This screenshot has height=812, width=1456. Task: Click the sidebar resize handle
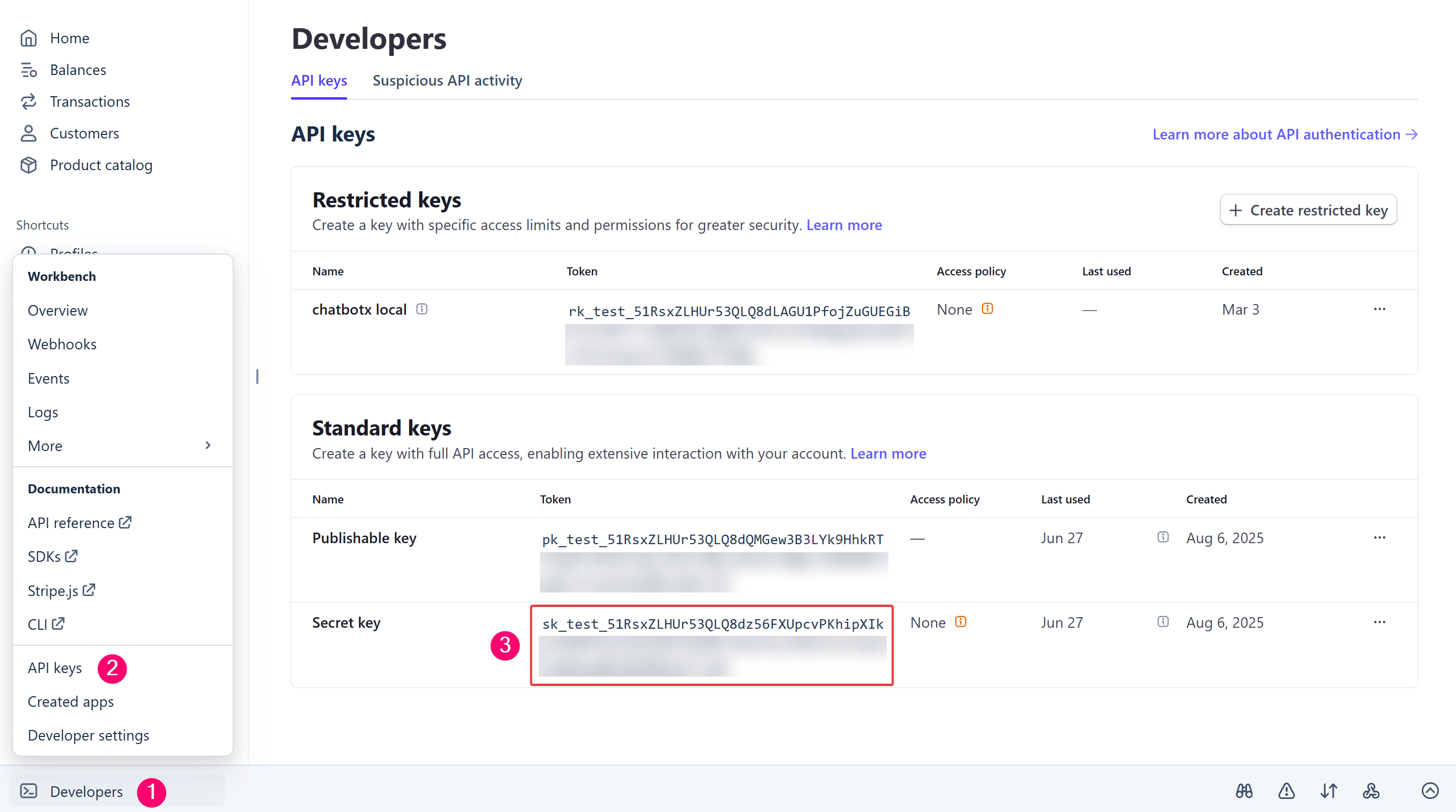tap(257, 377)
